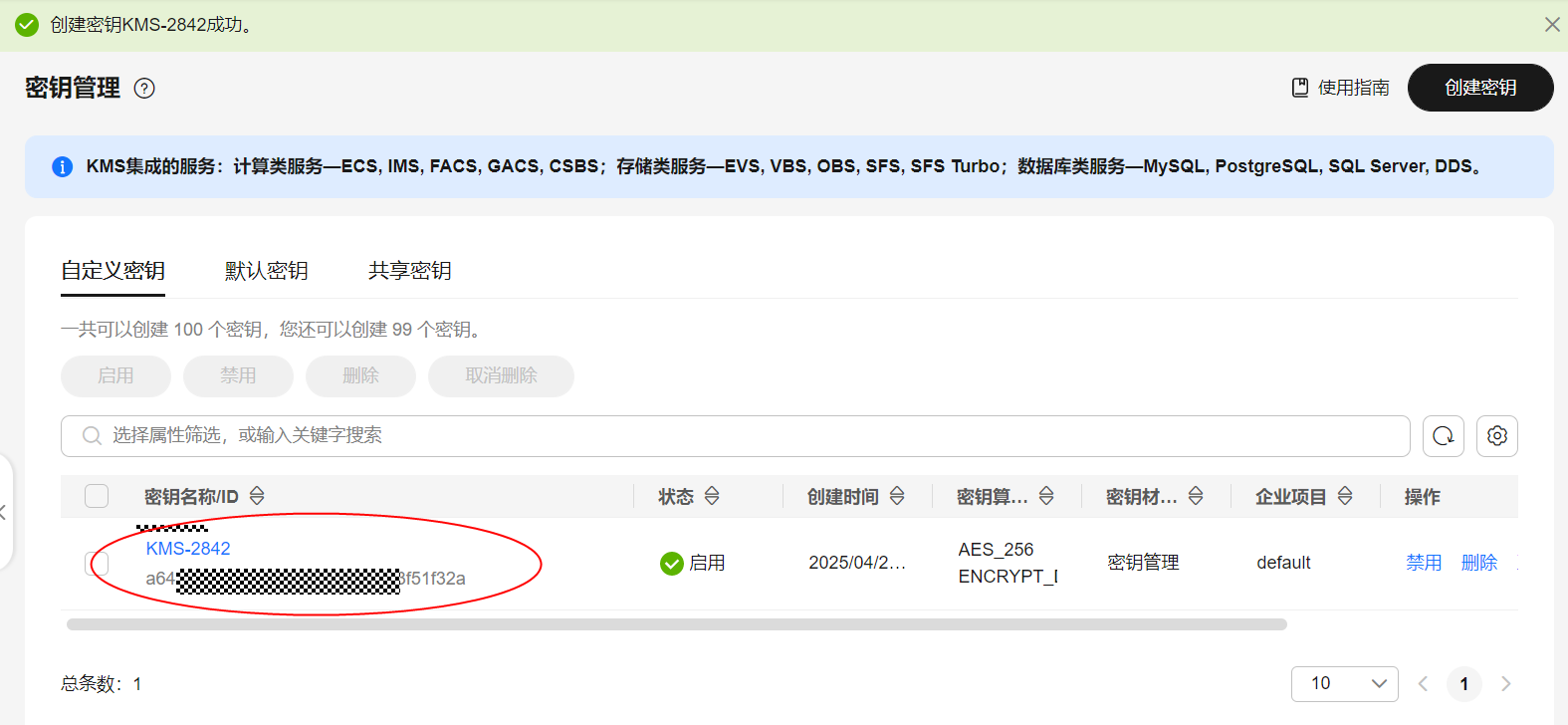Switch to 自定义密钥 tab
Viewport: 1568px width, 725px height.
112,271
